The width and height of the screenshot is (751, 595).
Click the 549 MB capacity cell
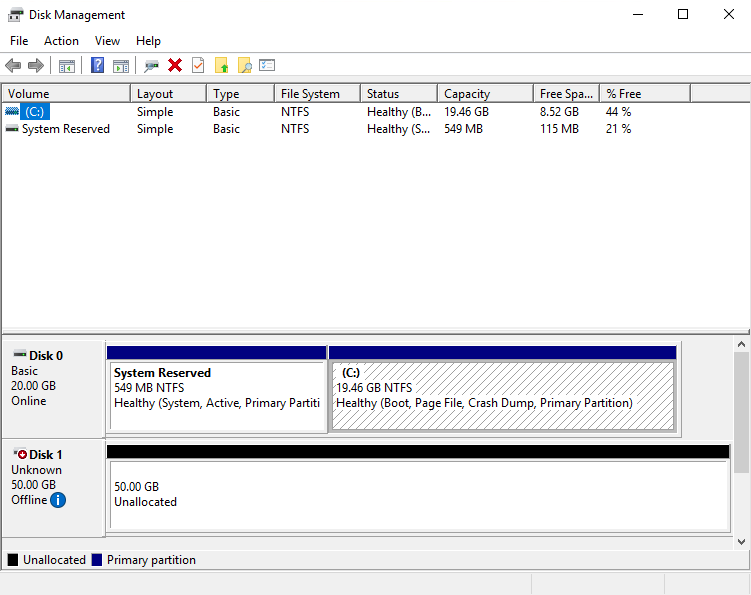click(x=463, y=129)
